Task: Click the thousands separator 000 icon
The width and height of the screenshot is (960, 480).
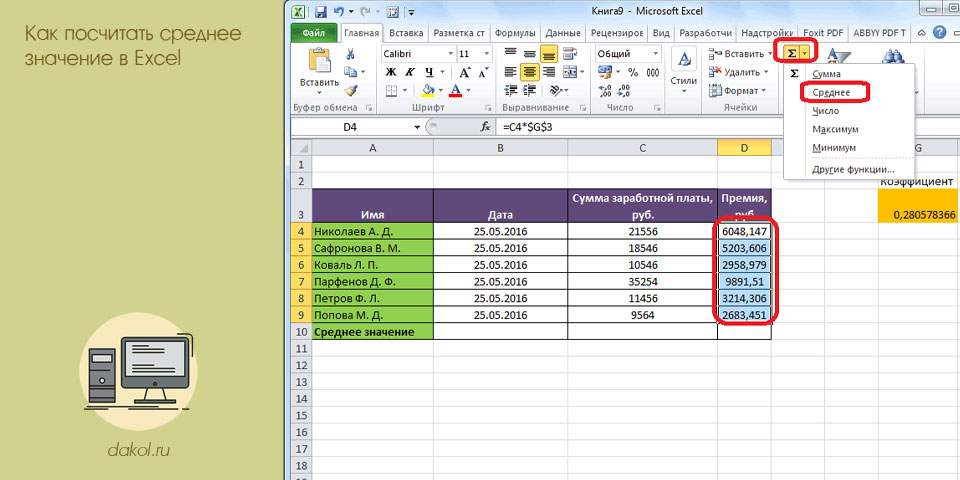Action: (653, 72)
